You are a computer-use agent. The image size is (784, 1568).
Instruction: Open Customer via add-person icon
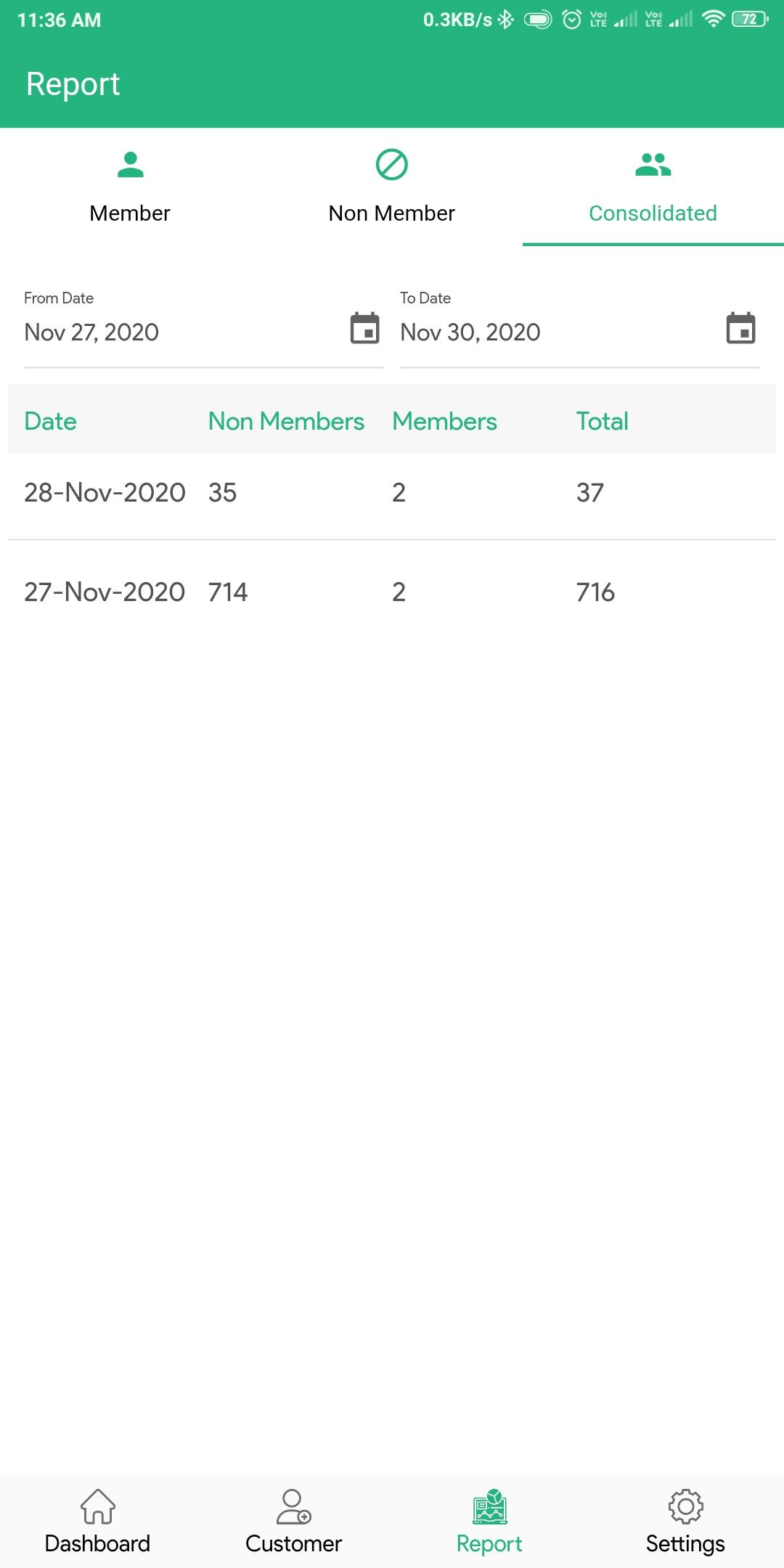click(x=294, y=1506)
